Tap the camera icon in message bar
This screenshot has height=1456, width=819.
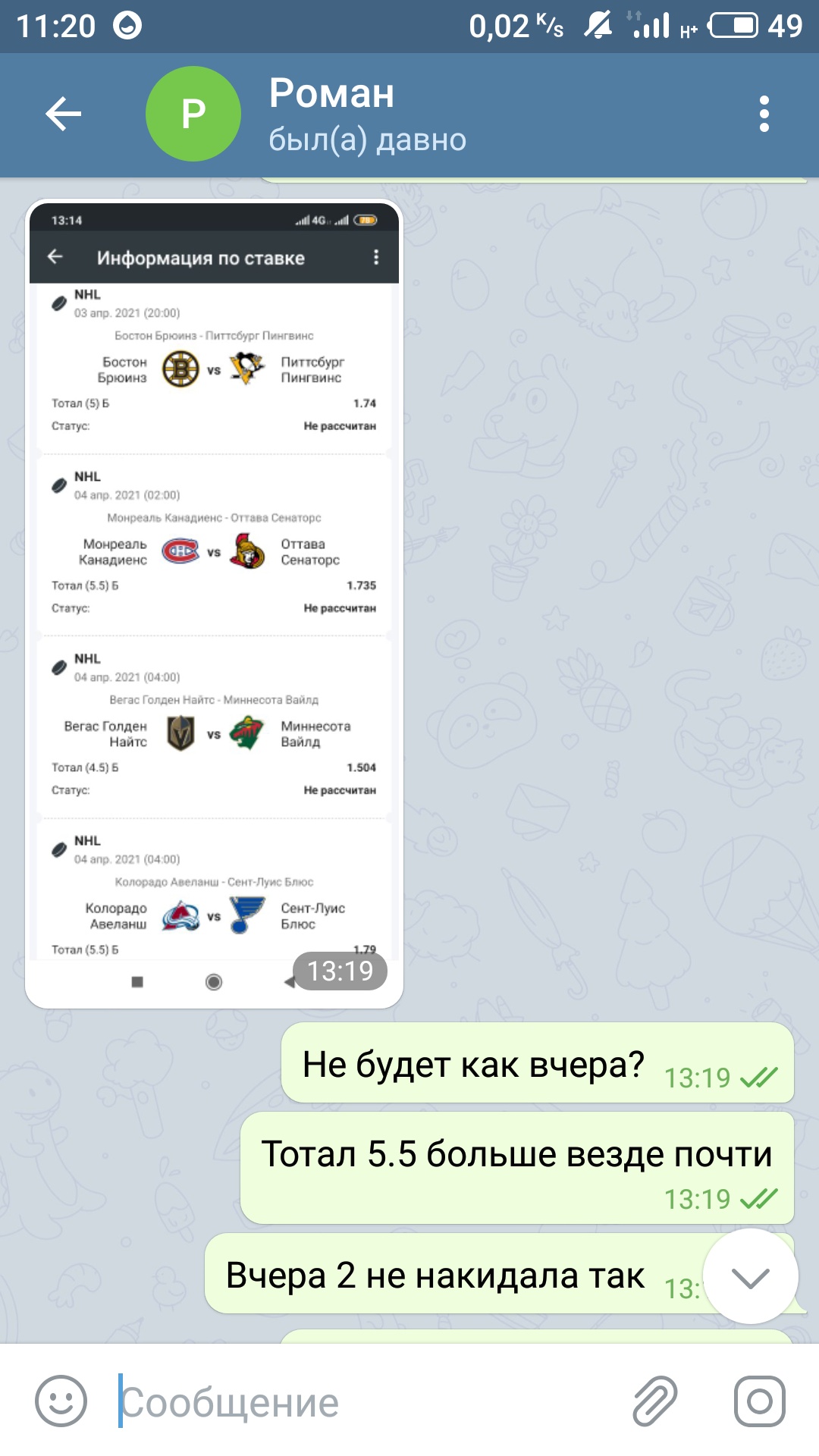759,1401
